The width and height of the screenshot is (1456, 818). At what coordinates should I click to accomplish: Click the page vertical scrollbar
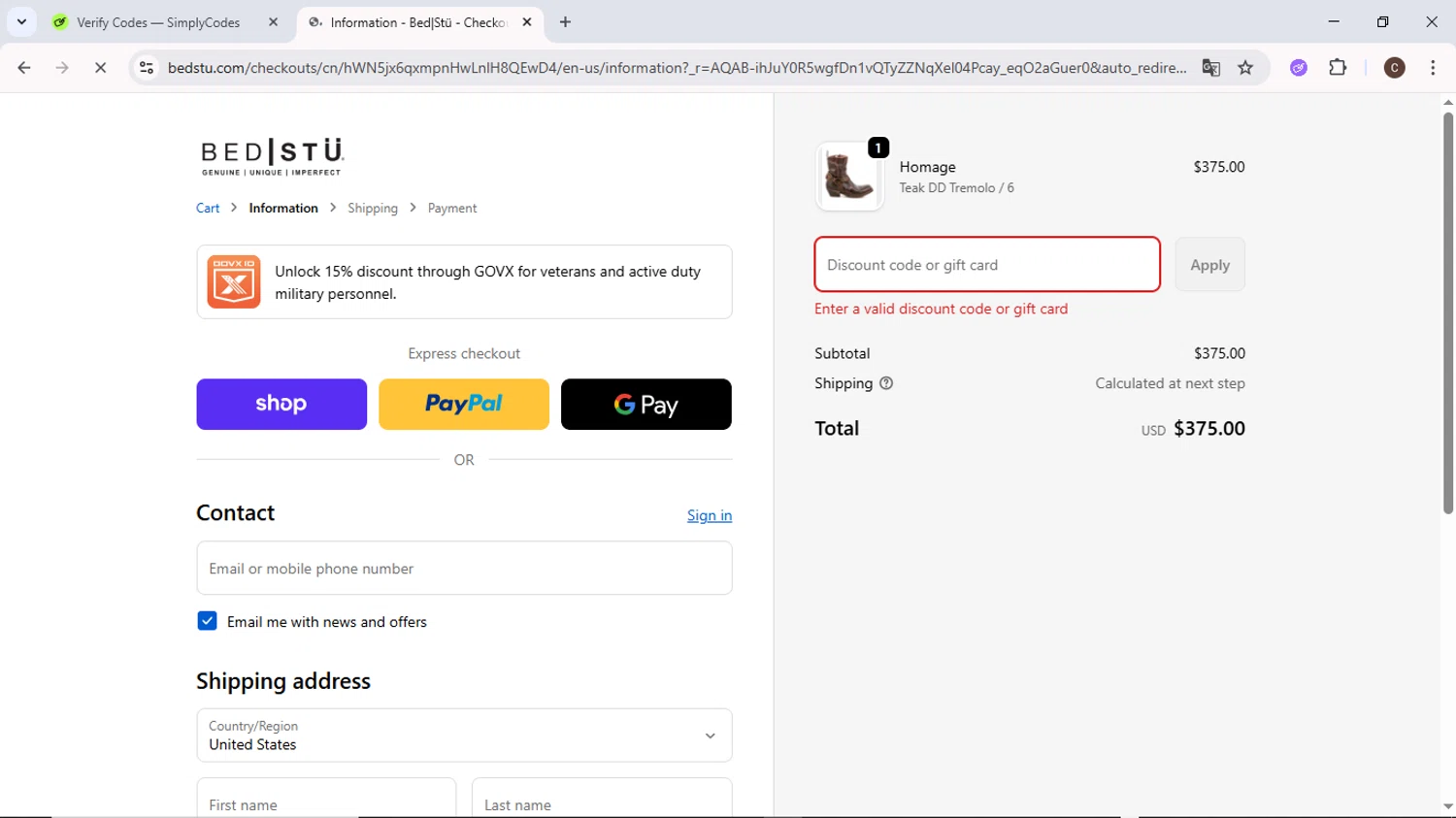pos(1447,312)
